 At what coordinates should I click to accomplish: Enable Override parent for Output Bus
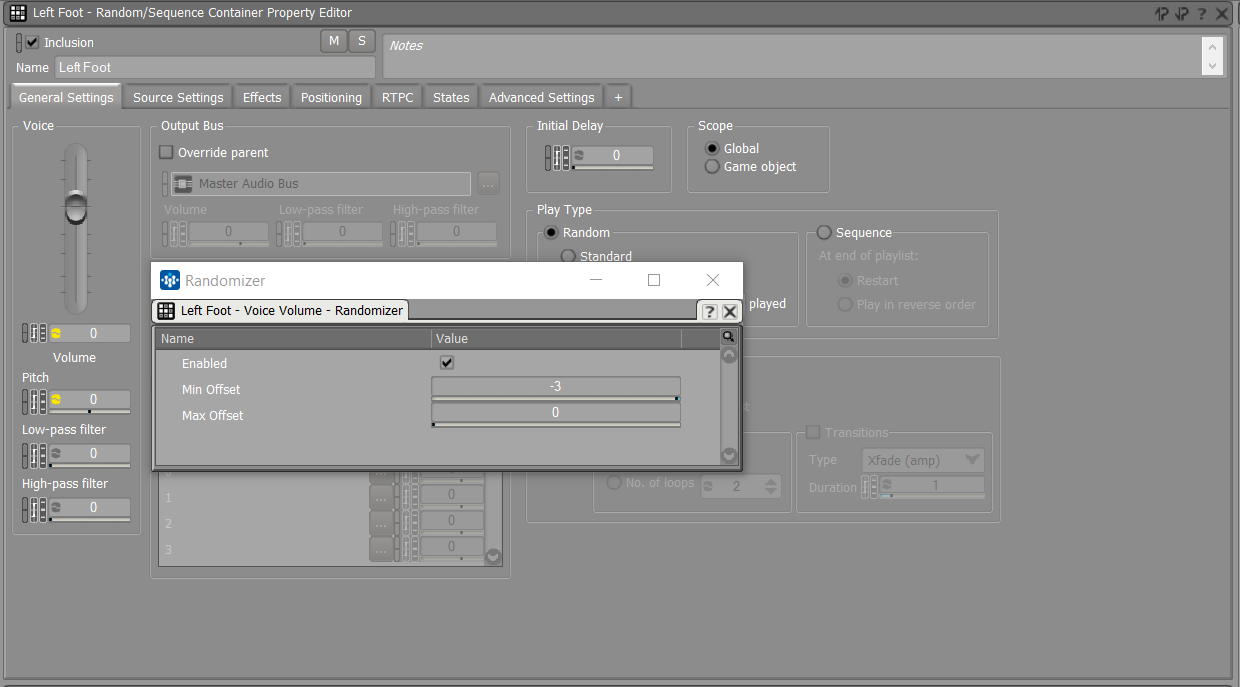point(167,152)
